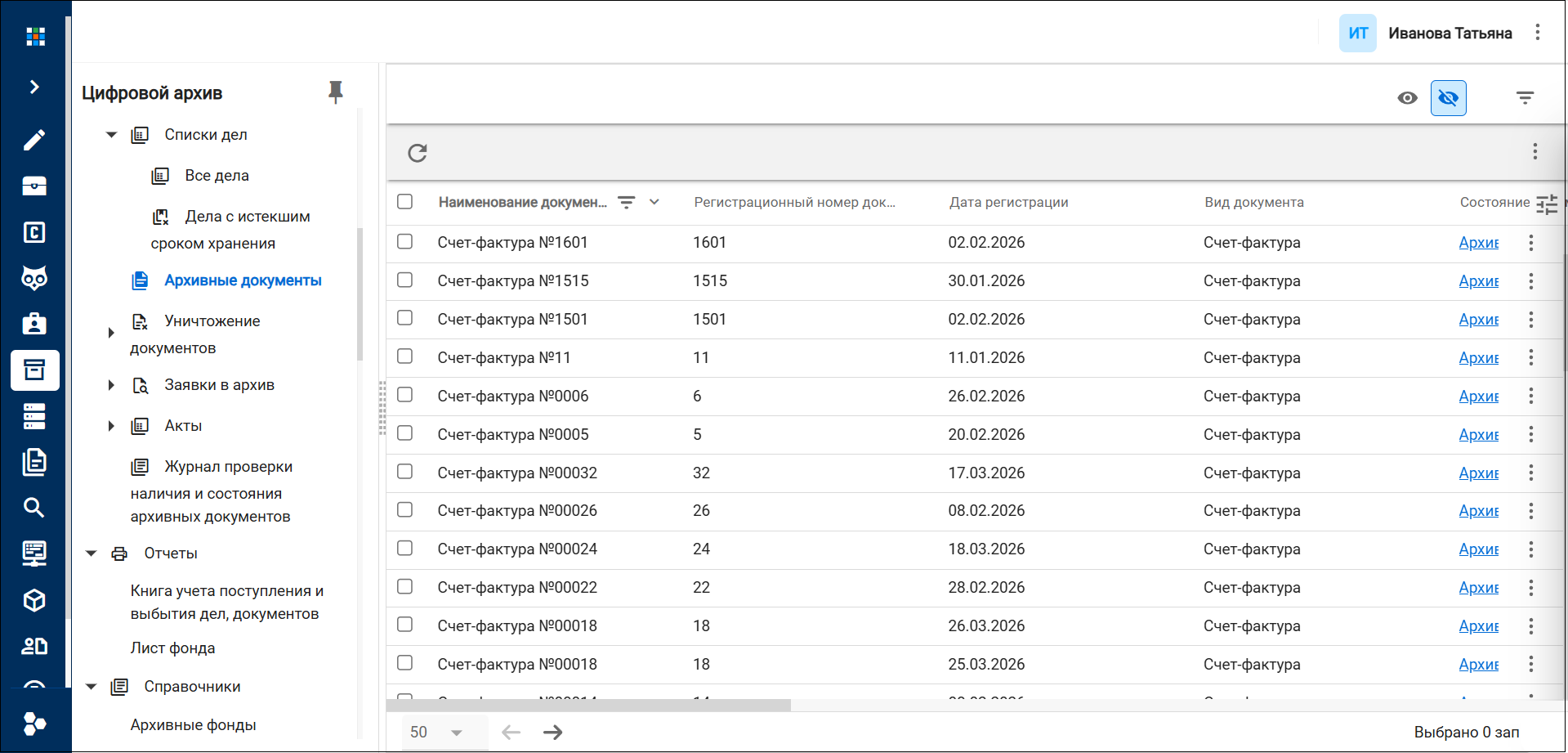Pin the Цифровой архив panel

[335, 92]
